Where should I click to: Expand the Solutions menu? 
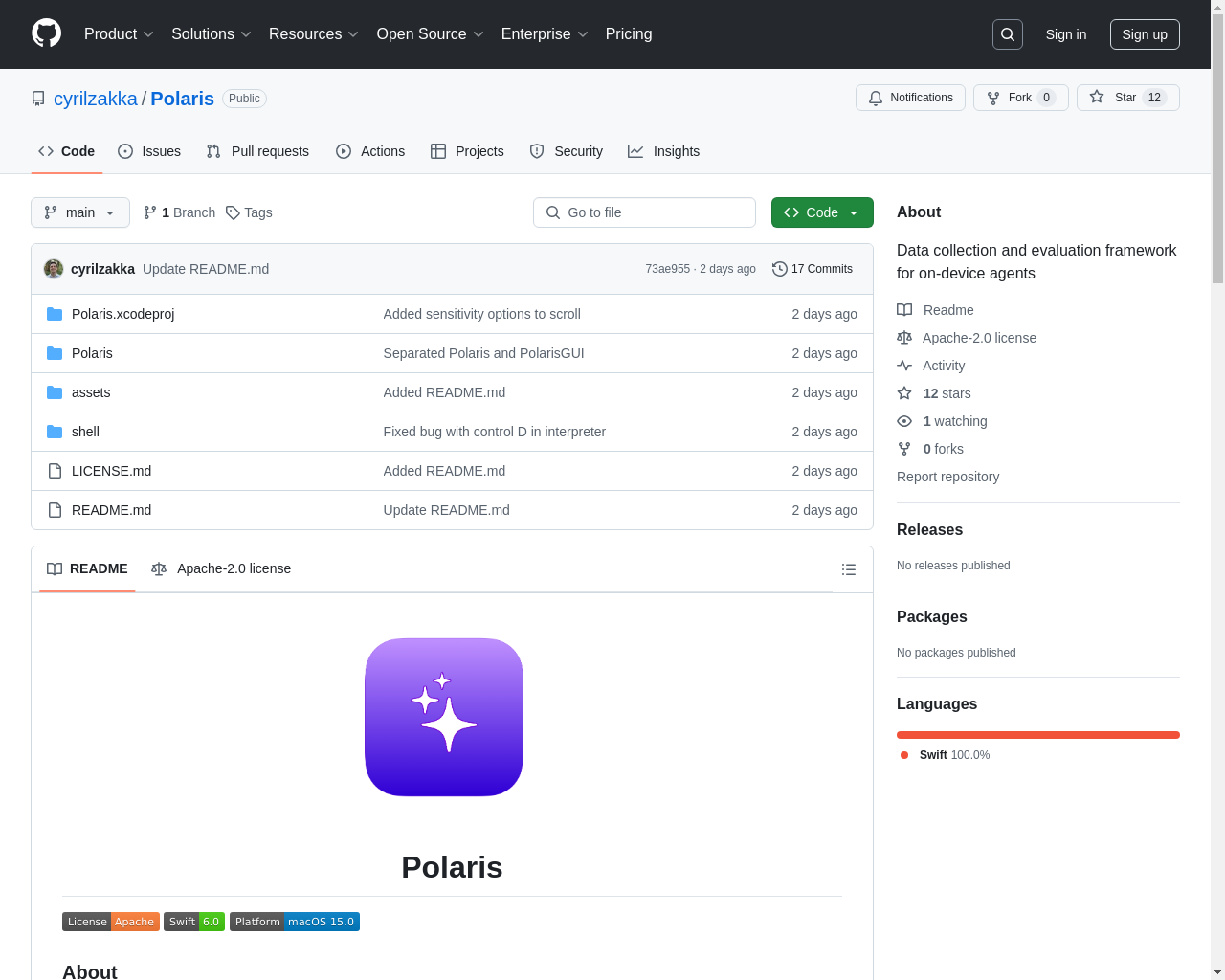212,34
